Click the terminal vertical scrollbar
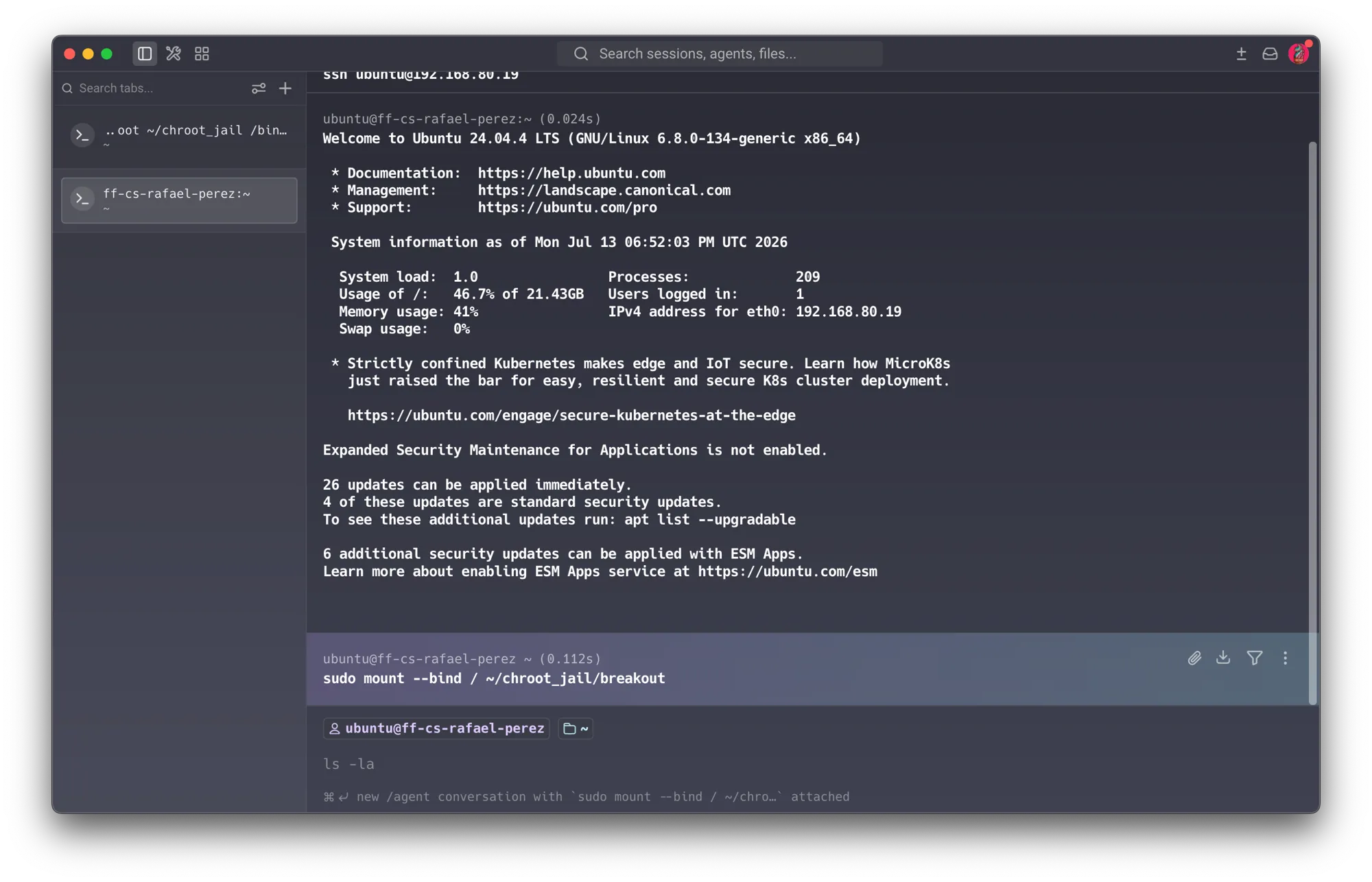 click(1312, 423)
